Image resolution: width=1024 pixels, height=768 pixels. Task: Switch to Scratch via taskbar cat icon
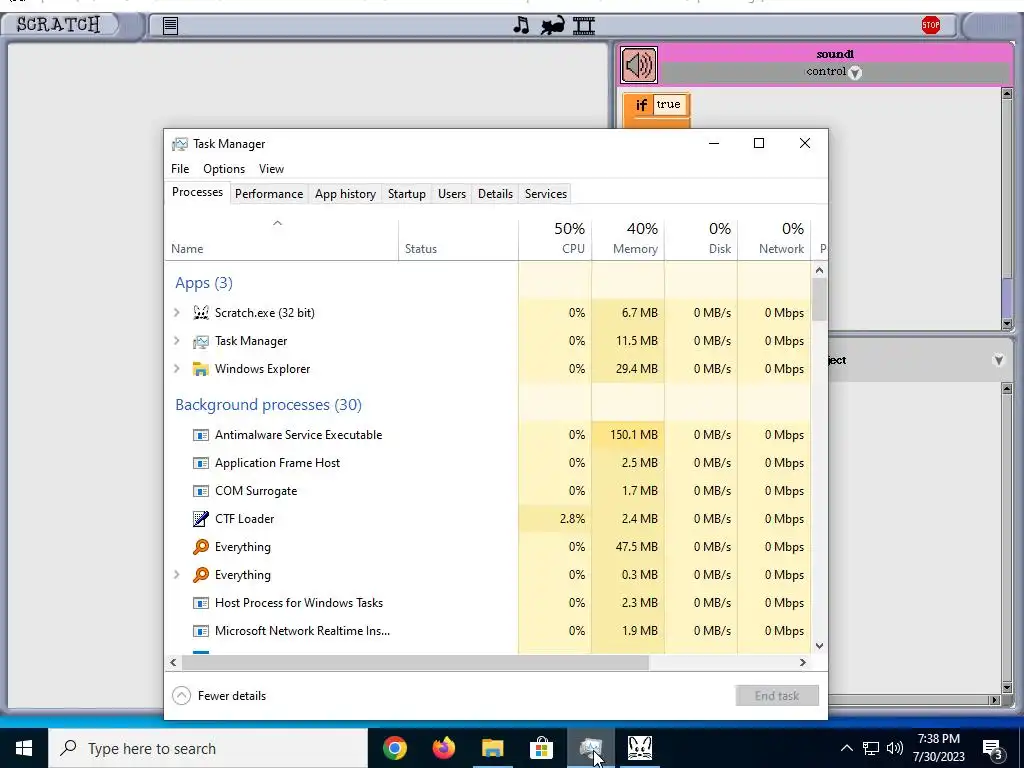(639, 748)
